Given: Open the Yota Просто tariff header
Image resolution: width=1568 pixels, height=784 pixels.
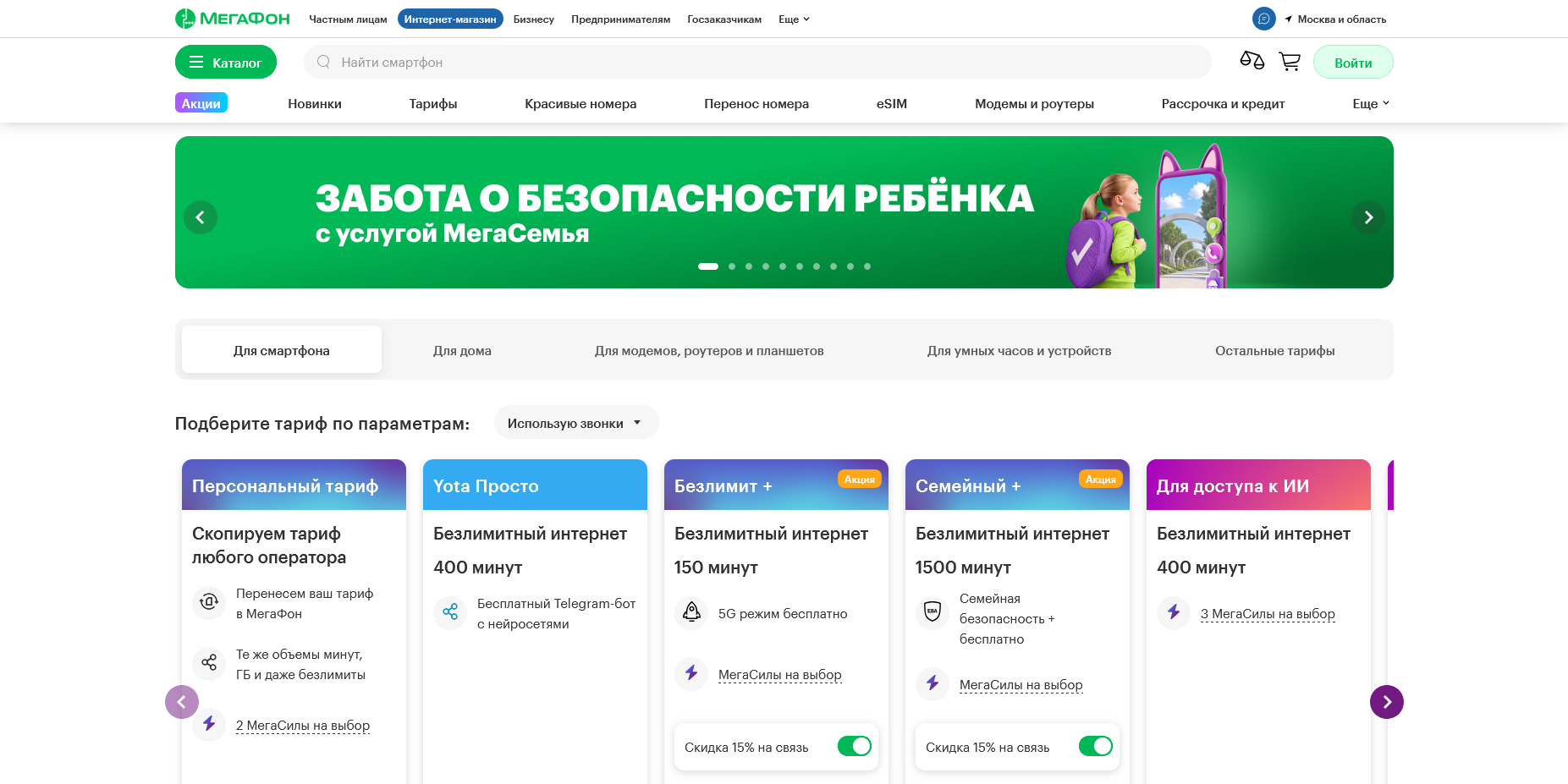Looking at the screenshot, I should (535, 485).
